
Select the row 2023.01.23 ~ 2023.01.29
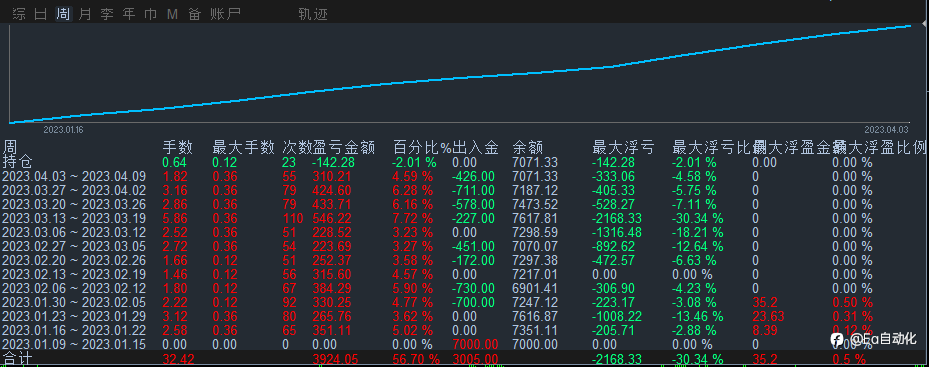[x=464, y=317]
